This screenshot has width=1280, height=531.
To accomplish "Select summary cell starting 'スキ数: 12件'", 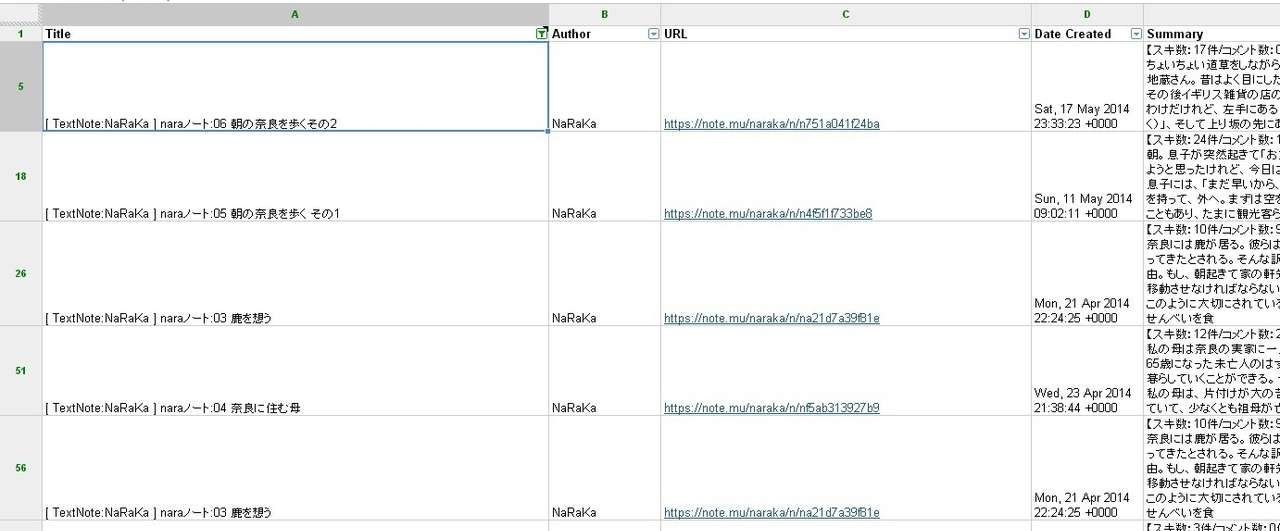I will click(x=1212, y=371).
